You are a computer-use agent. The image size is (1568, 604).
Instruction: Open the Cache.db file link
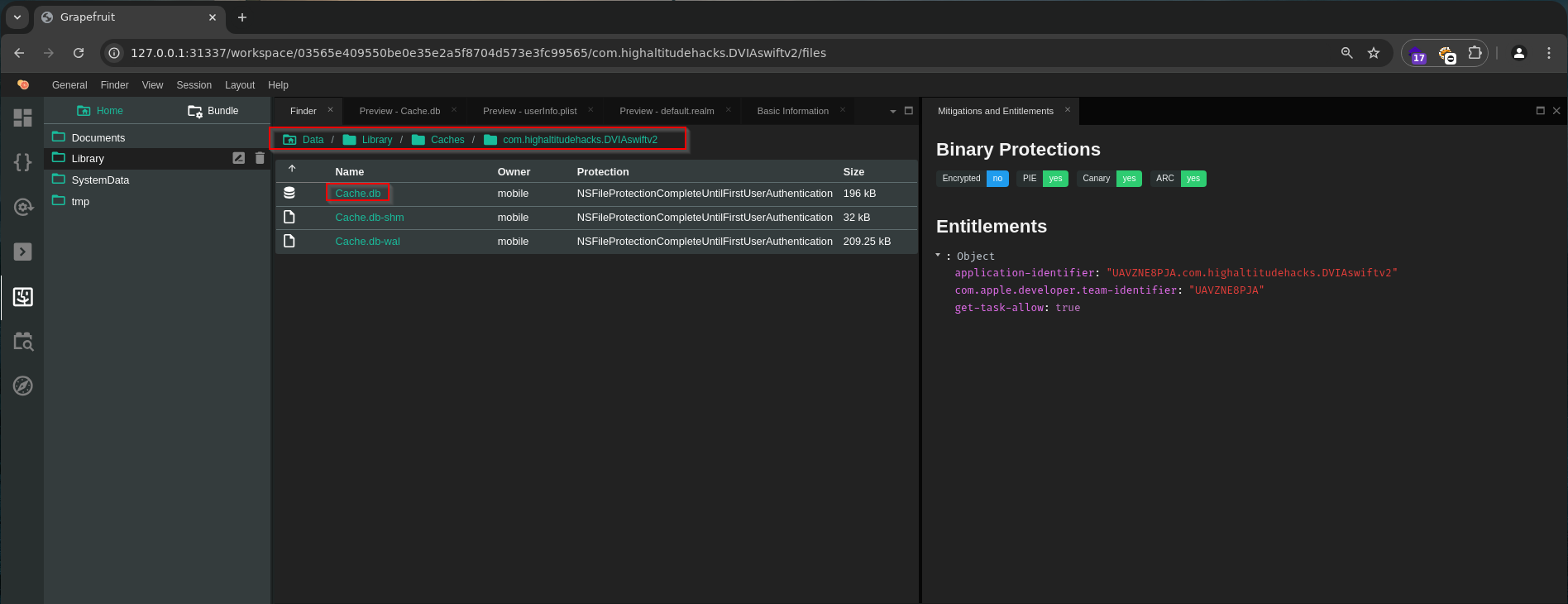pyautogui.click(x=358, y=194)
